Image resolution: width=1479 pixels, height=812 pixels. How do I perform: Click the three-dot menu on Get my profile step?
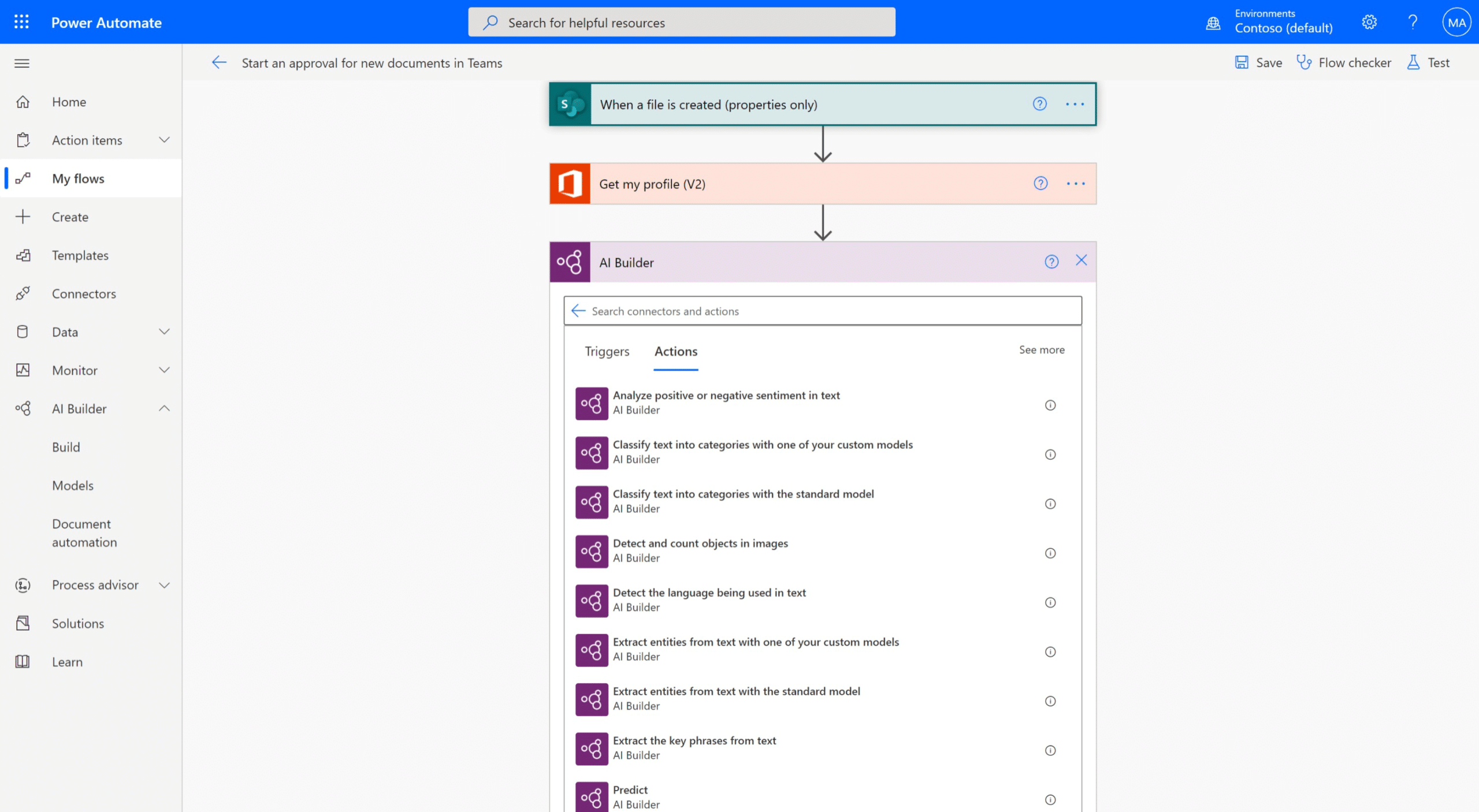click(x=1074, y=183)
